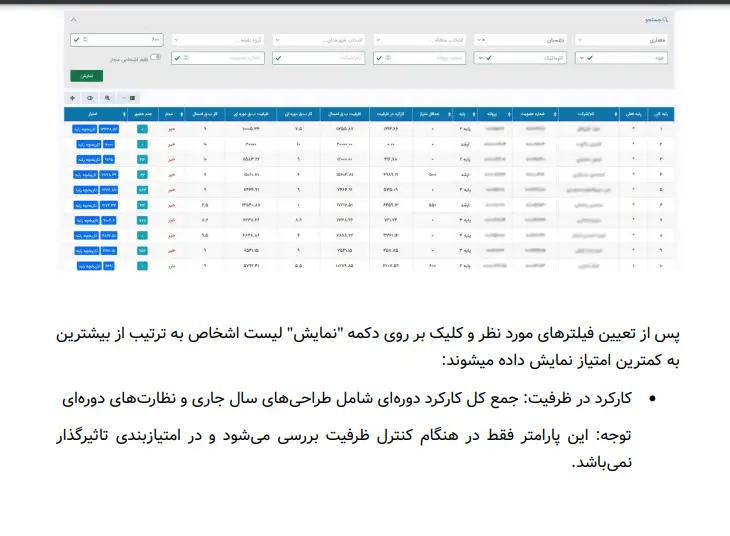Click تاریخچه رتبه button in rank 5 row
This screenshot has height=536, width=730.
click(x=86, y=190)
